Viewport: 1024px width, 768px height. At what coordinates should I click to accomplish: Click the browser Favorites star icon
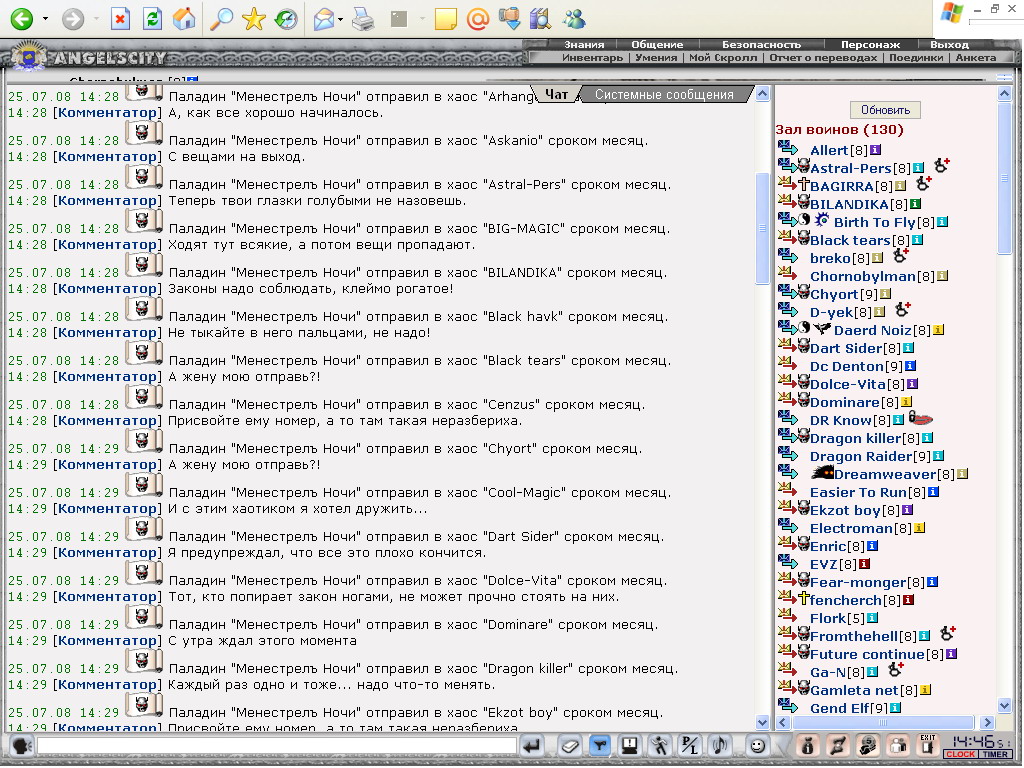pos(253,19)
